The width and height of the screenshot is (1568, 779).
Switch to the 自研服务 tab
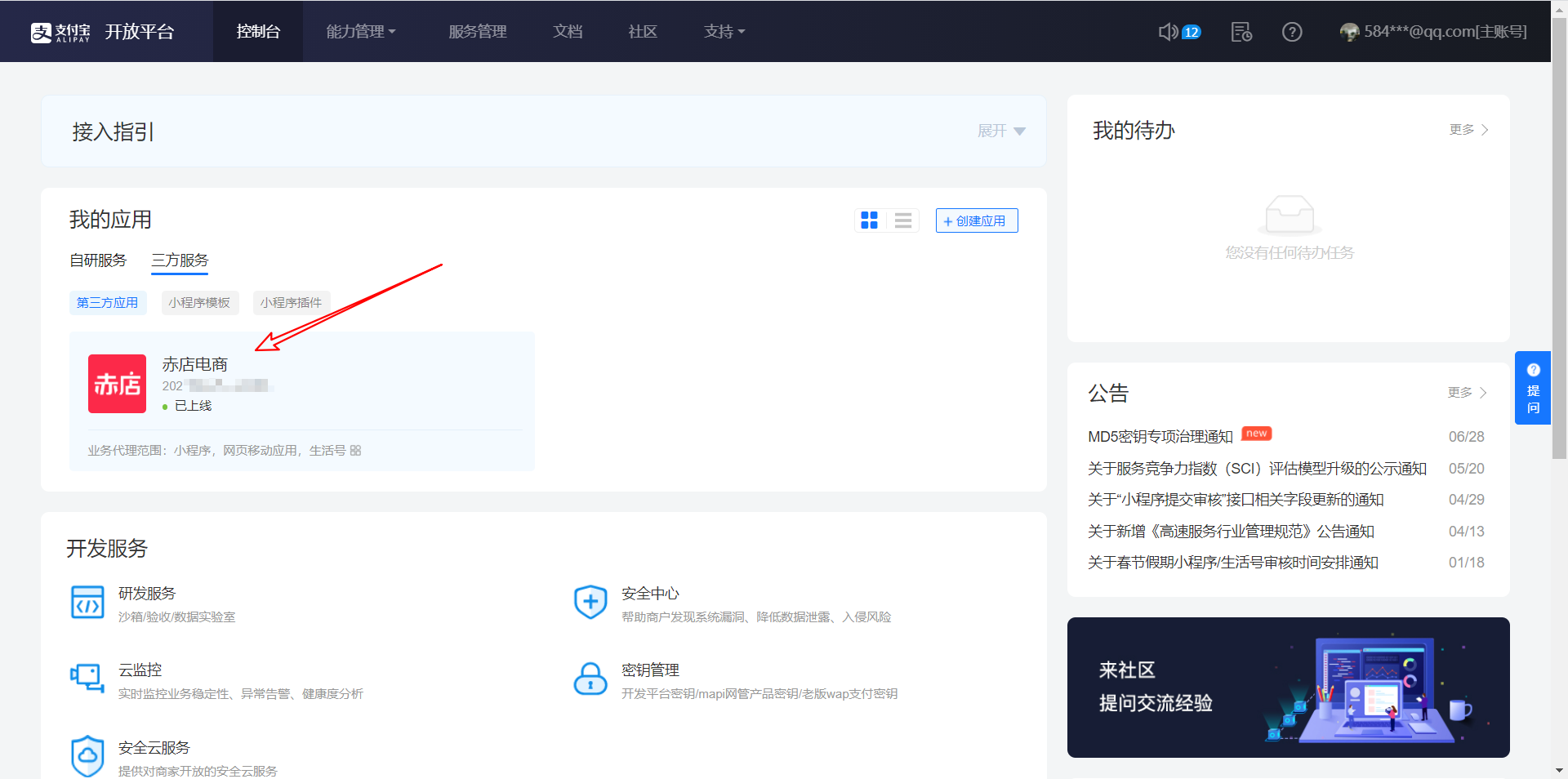[x=98, y=260]
